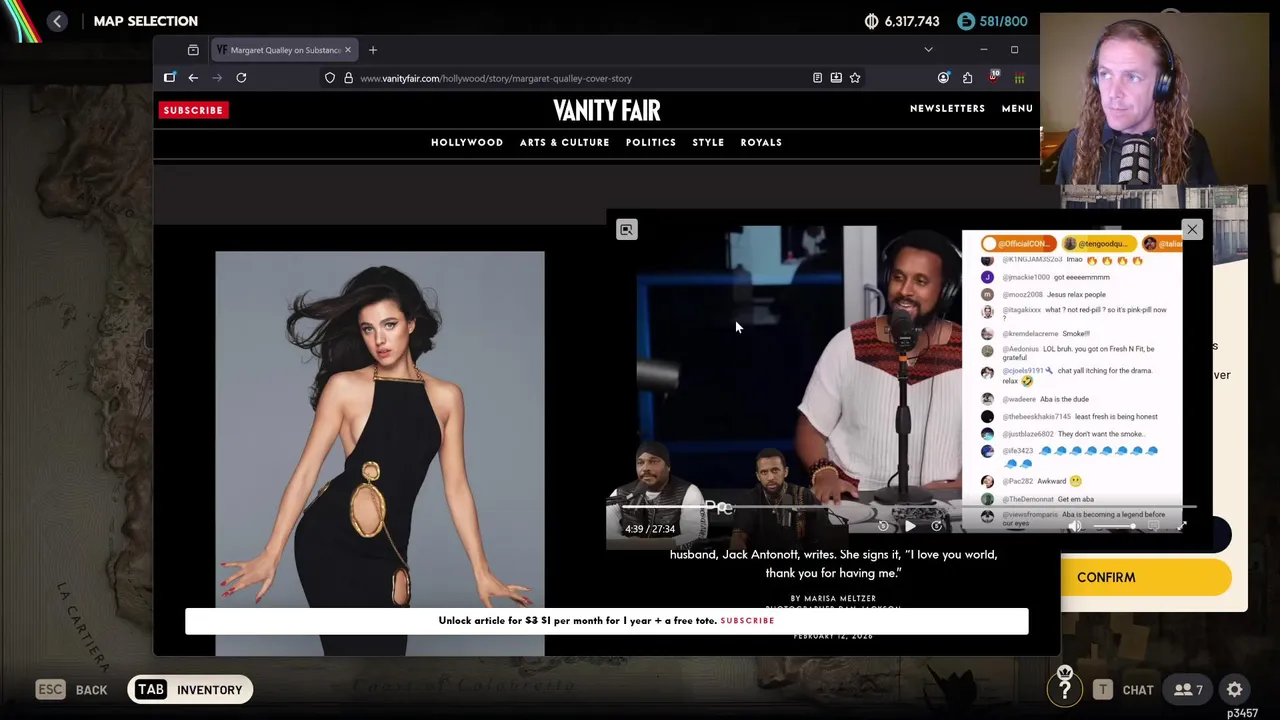Image resolution: width=1280 pixels, height=720 pixels.
Task: Skip forward in the video
Action: (937, 526)
